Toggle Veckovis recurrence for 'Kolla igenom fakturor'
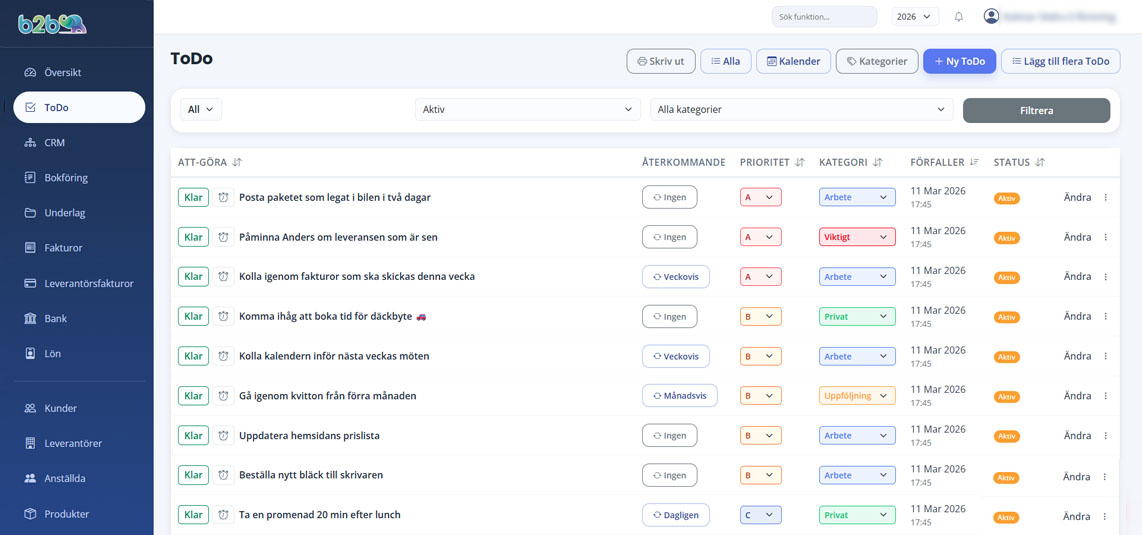 676,277
